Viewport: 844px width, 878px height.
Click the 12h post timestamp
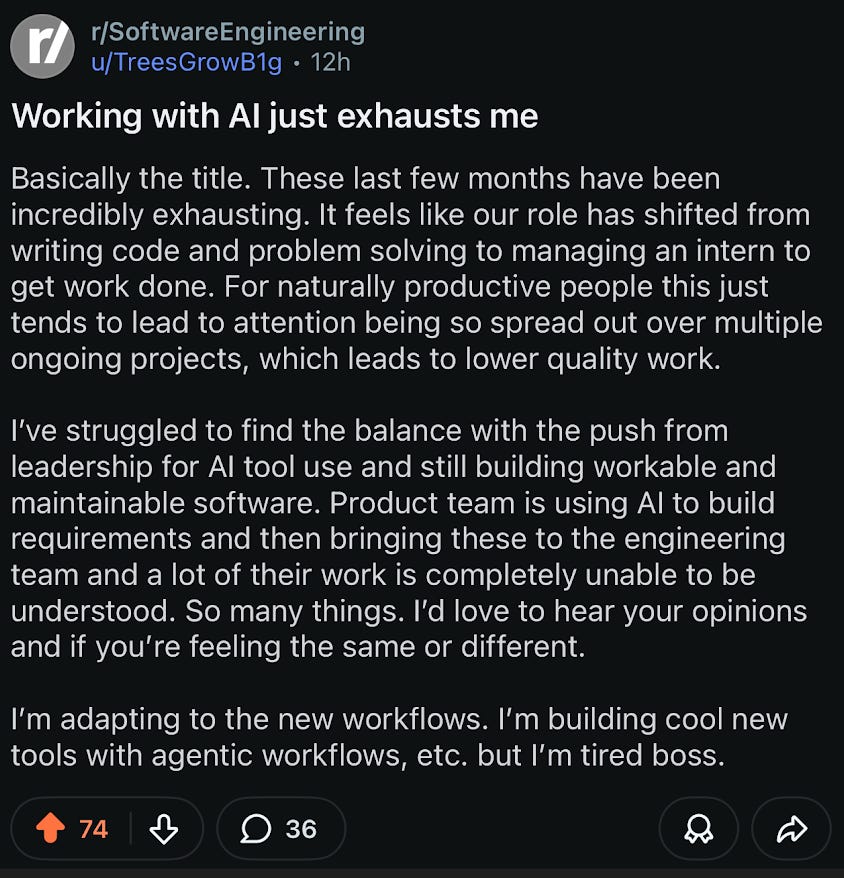tap(330, 62)
